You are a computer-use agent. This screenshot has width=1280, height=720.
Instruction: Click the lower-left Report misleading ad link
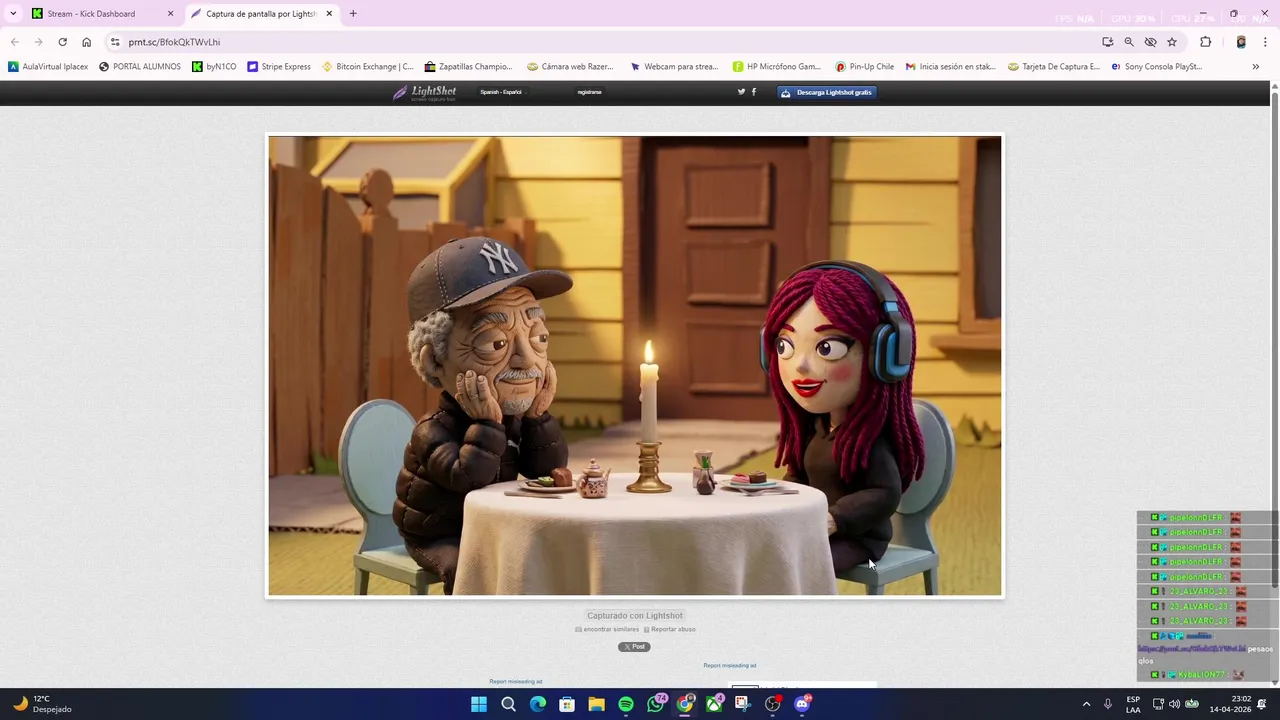516,682
